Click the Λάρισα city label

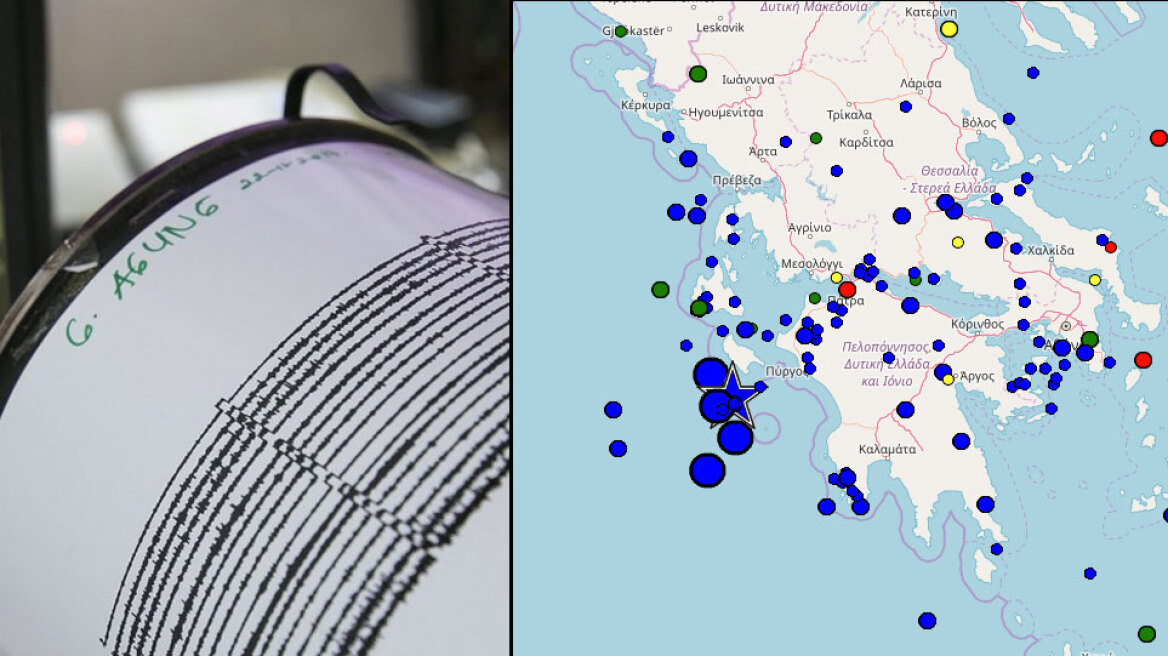[919, 83]
